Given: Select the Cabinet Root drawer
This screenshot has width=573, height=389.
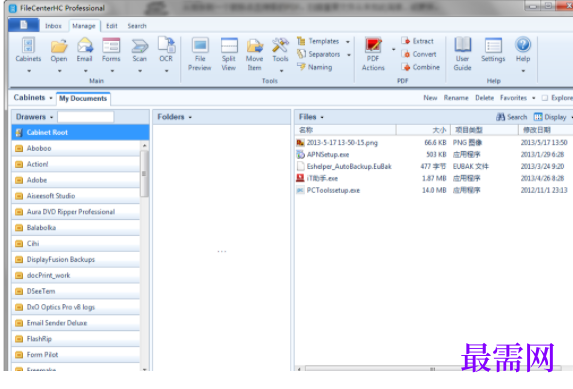Looking at the screenshot, I should (x=80, y=132).
